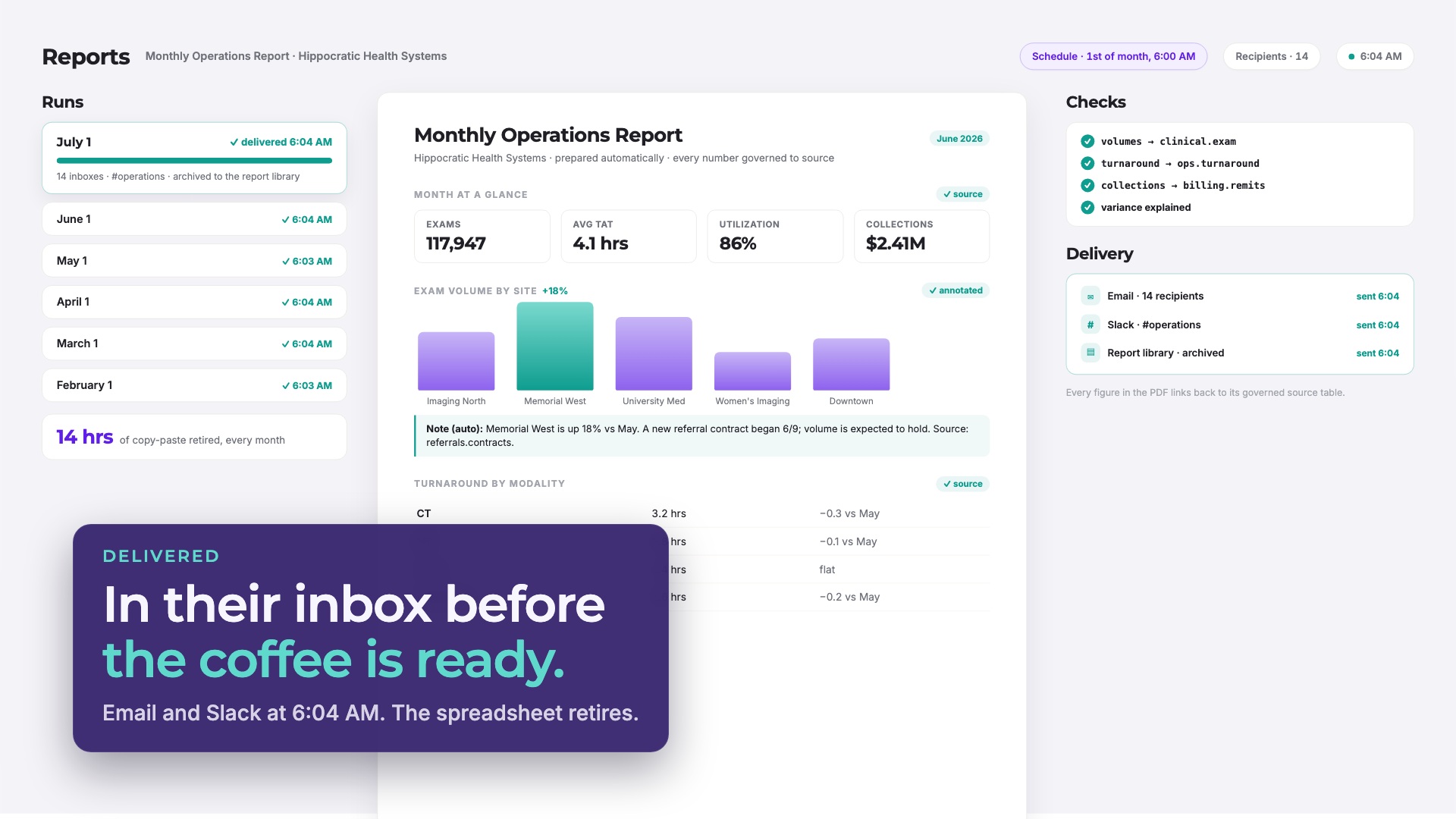
Task: Click the '3.2 hrs' CT value
Action: [669, 513]
